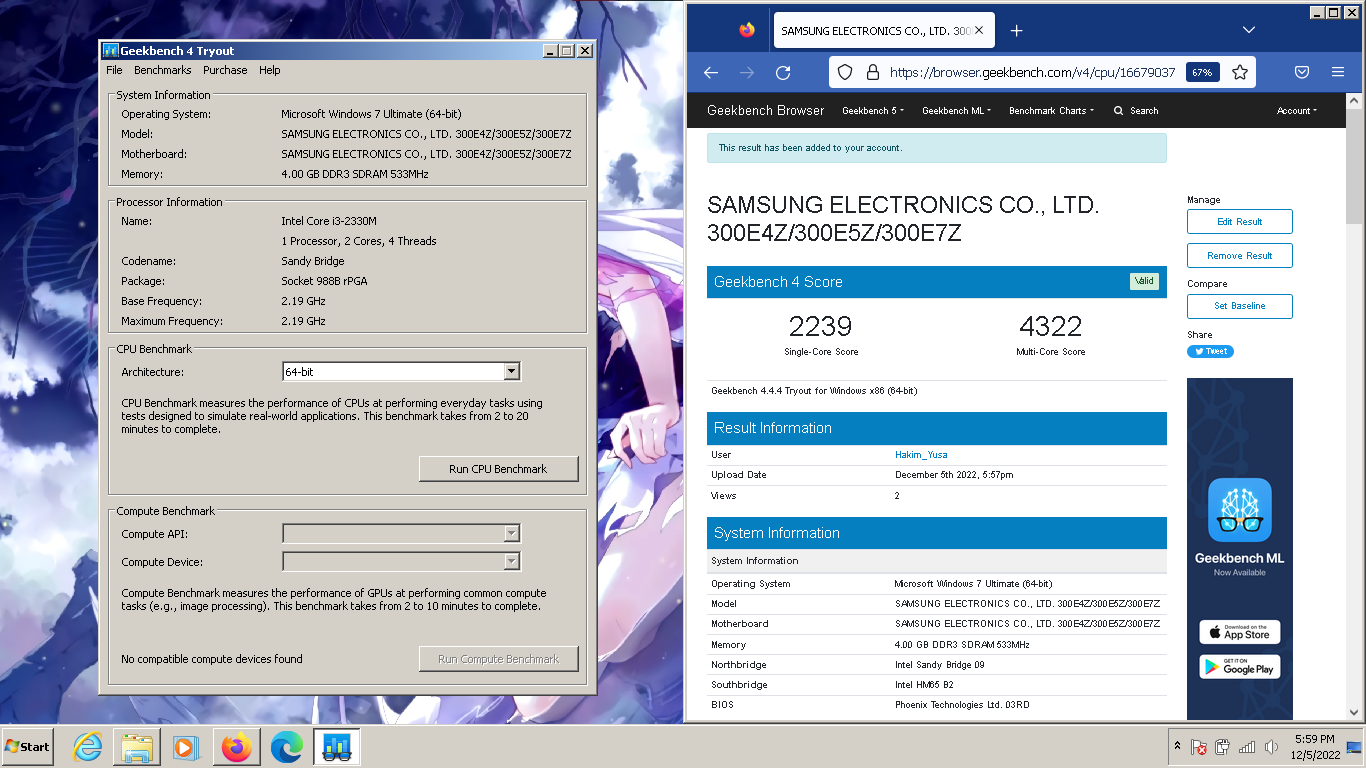
Task: Click the power plug battery tray icon
Action: click(1222, 747)
